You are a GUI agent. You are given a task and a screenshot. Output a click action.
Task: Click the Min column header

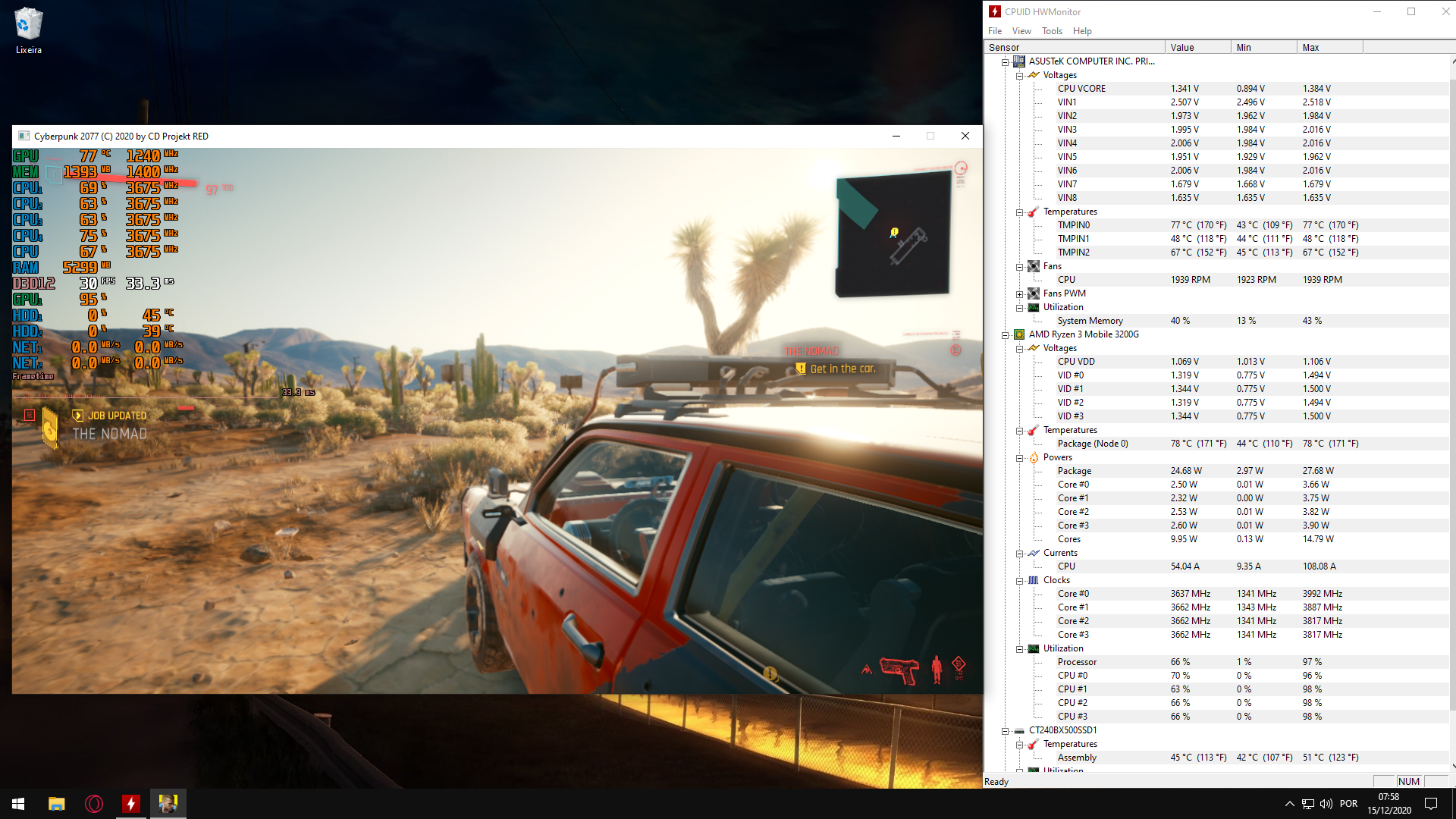(1263, 47)
